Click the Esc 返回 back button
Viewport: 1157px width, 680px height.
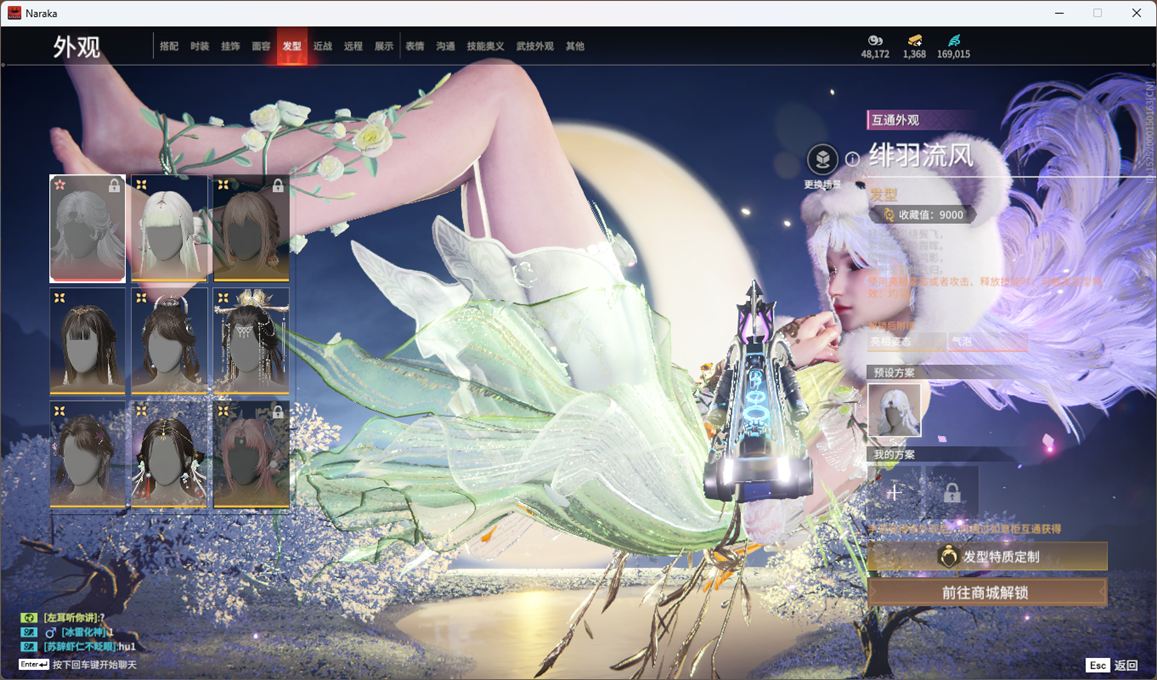coord(1113,665)
